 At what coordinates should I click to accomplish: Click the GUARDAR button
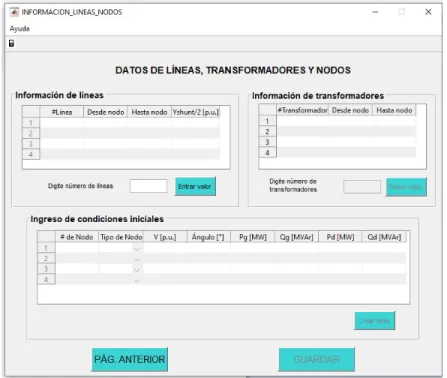coord(316,359)
